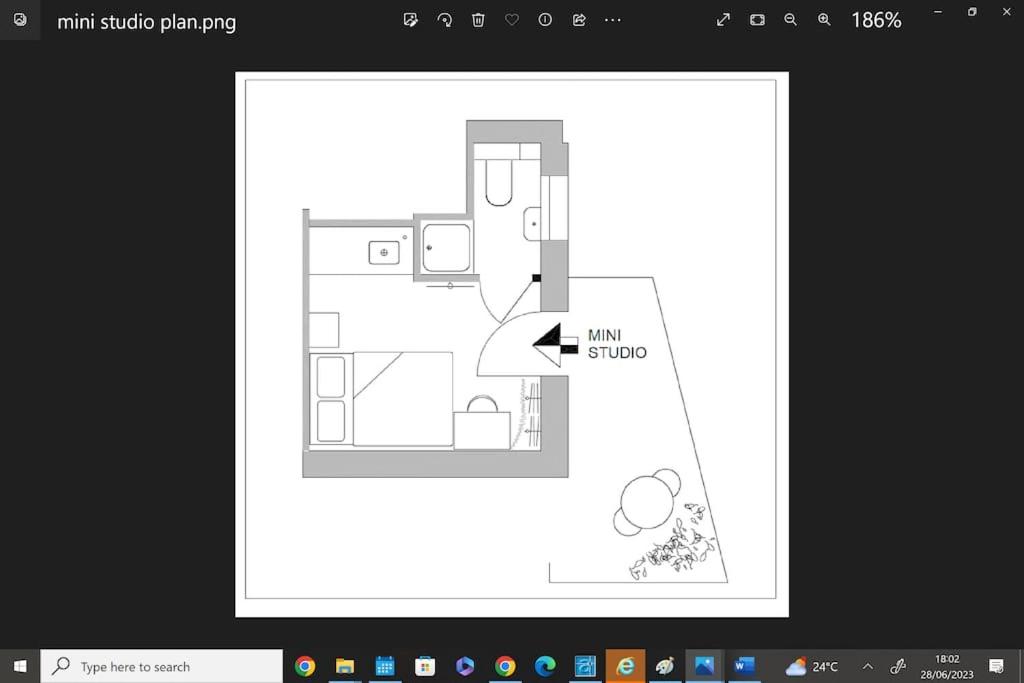Viewport: 1024px width, 683px height.
Task: Fit image to window
Action: (757, 20)
